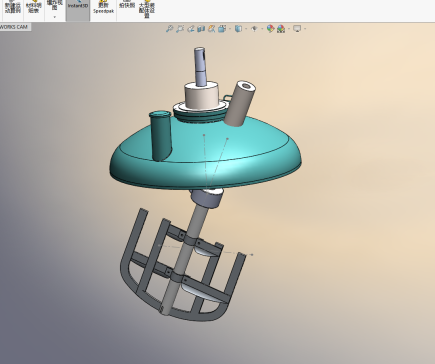
Task: Click the Hide/Show Items icon
Action: tap(254, 29)
